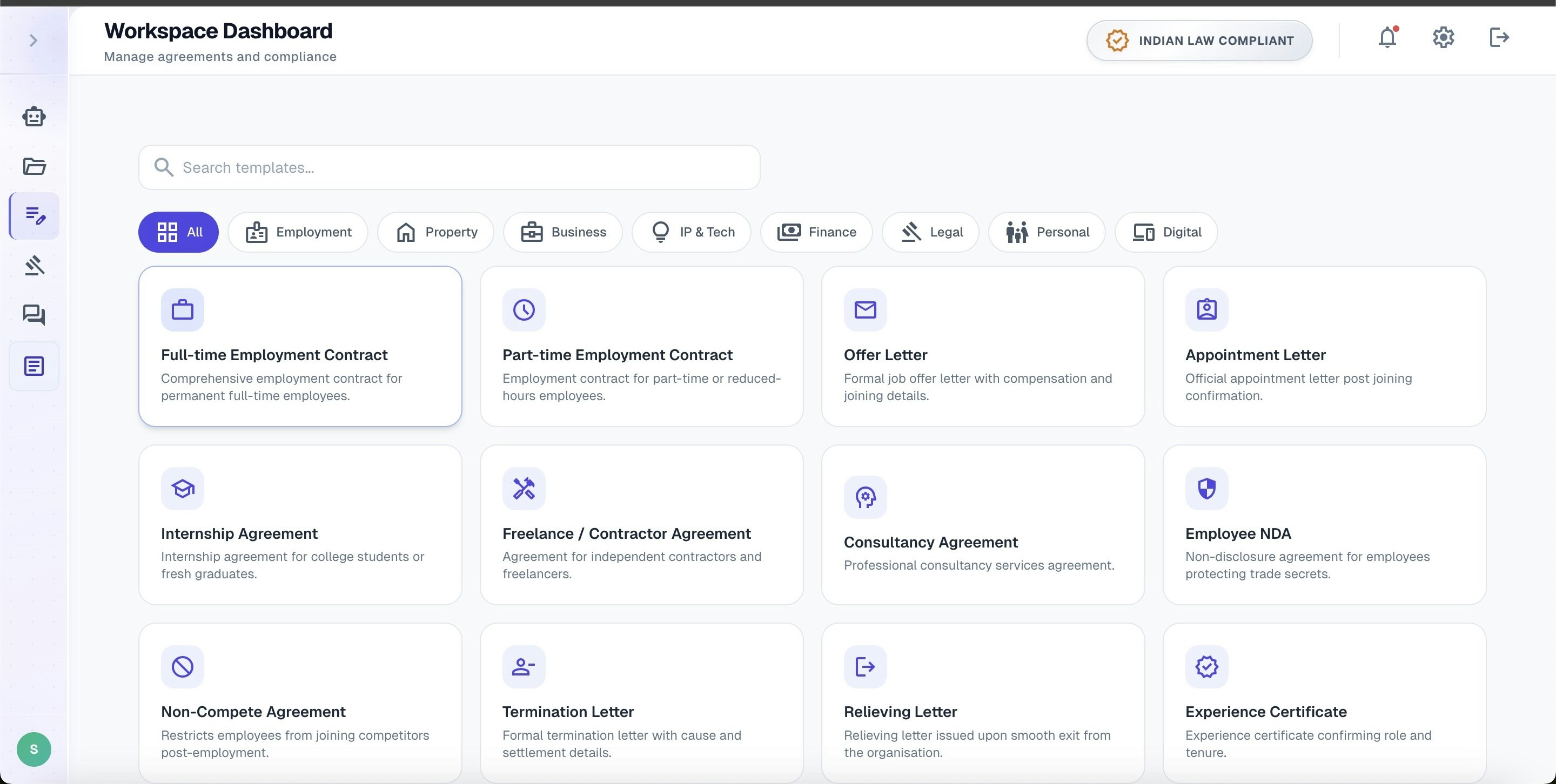The height and width of the screenshot is (784, 1556).
Task: Open the chat messages icon in sidebar
Action: coord(34,314)
